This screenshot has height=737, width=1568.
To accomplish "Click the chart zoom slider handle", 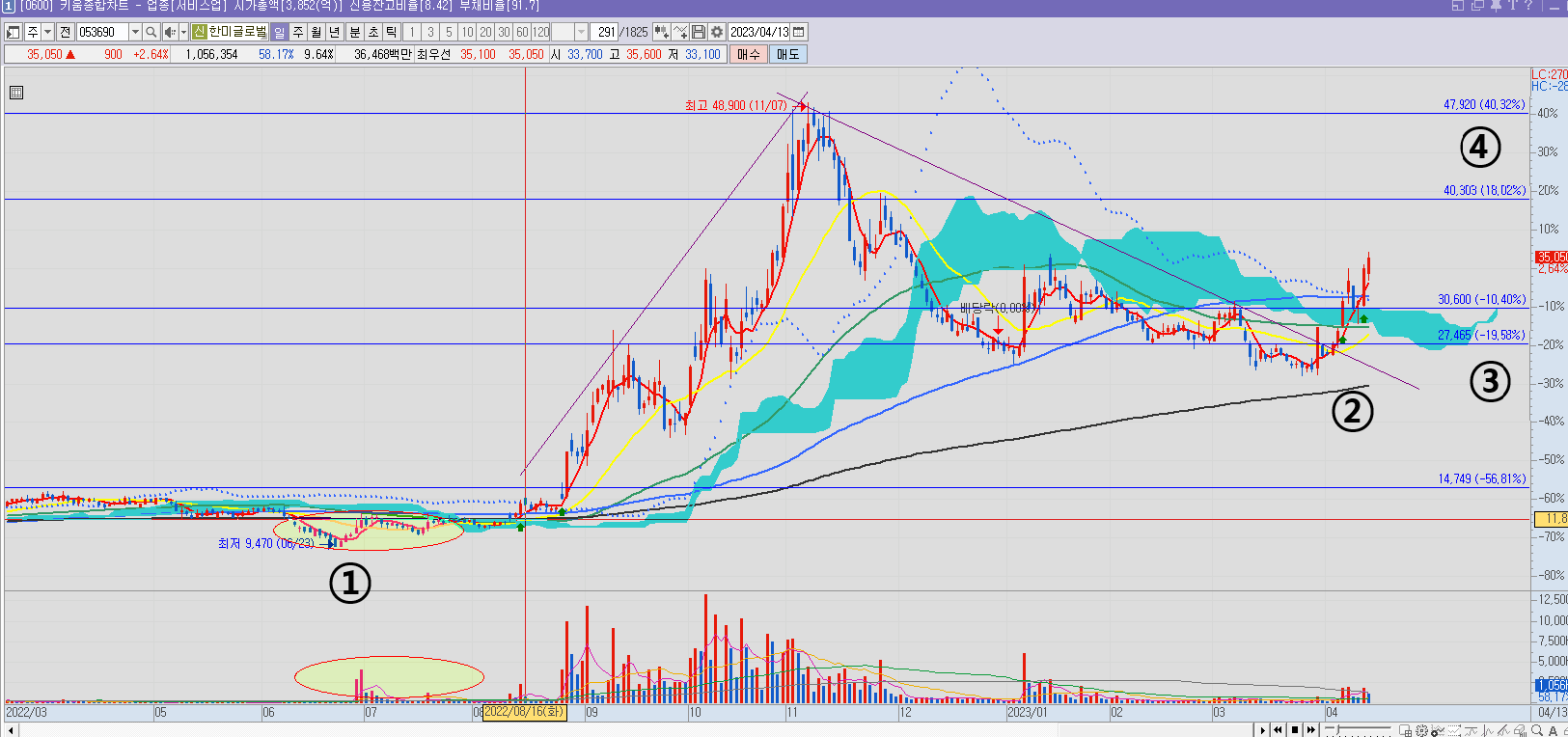I will pyautogui.click(x=1337, y=729).
